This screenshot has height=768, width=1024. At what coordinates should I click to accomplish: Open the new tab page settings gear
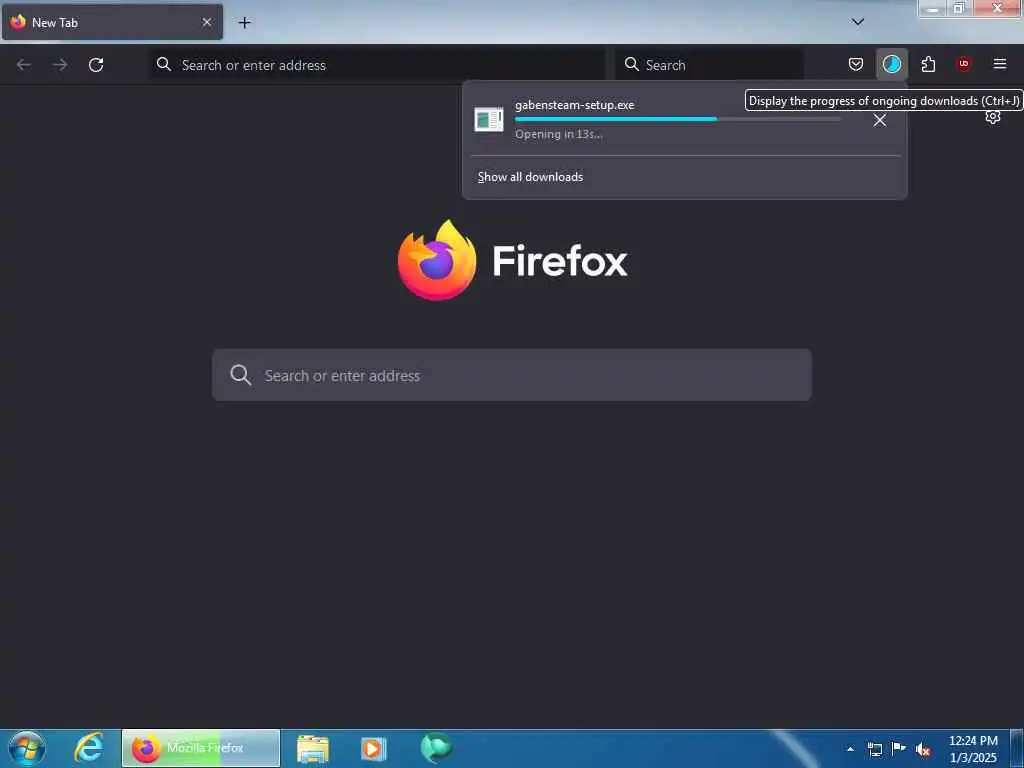pyautogui.click(x=993, y=118)
